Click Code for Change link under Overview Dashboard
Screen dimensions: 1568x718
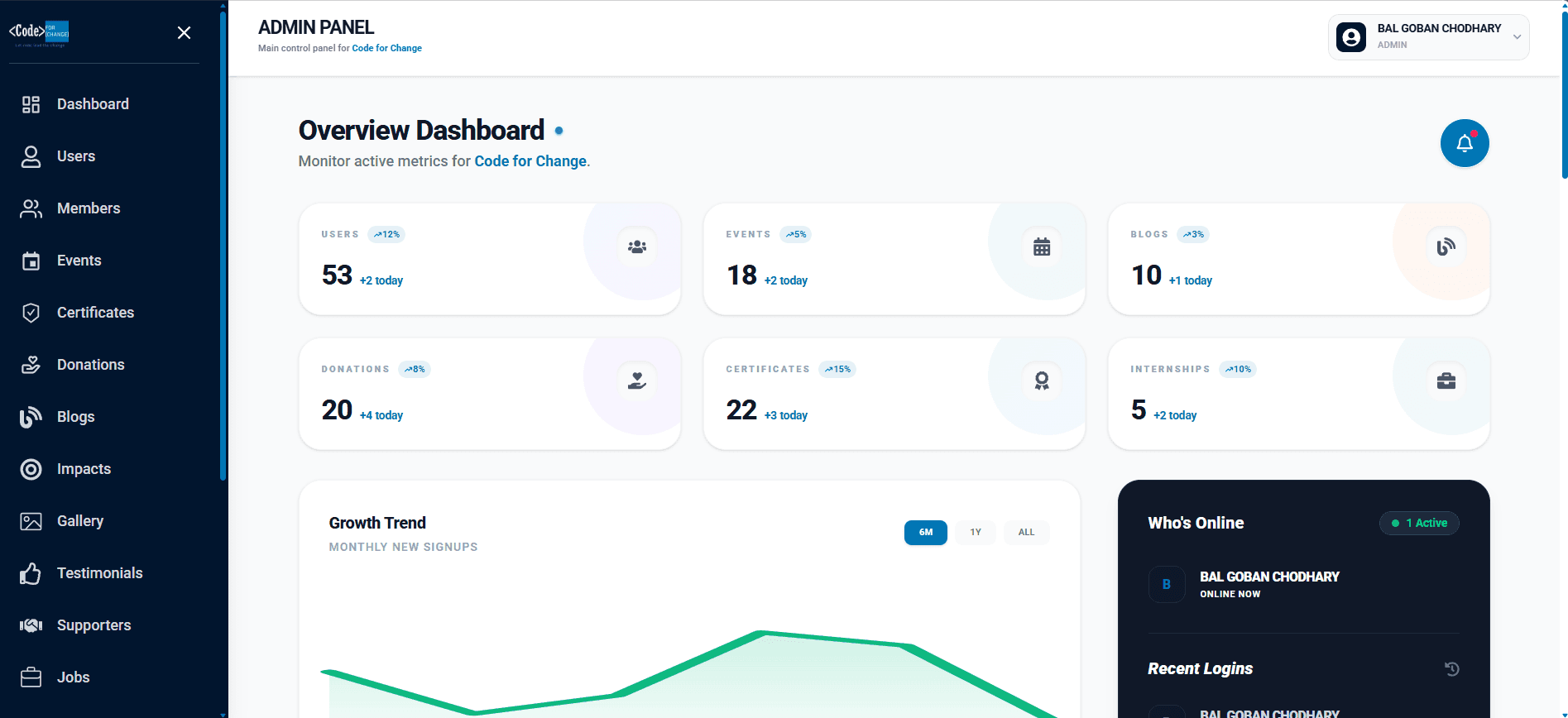coord(530,161)
